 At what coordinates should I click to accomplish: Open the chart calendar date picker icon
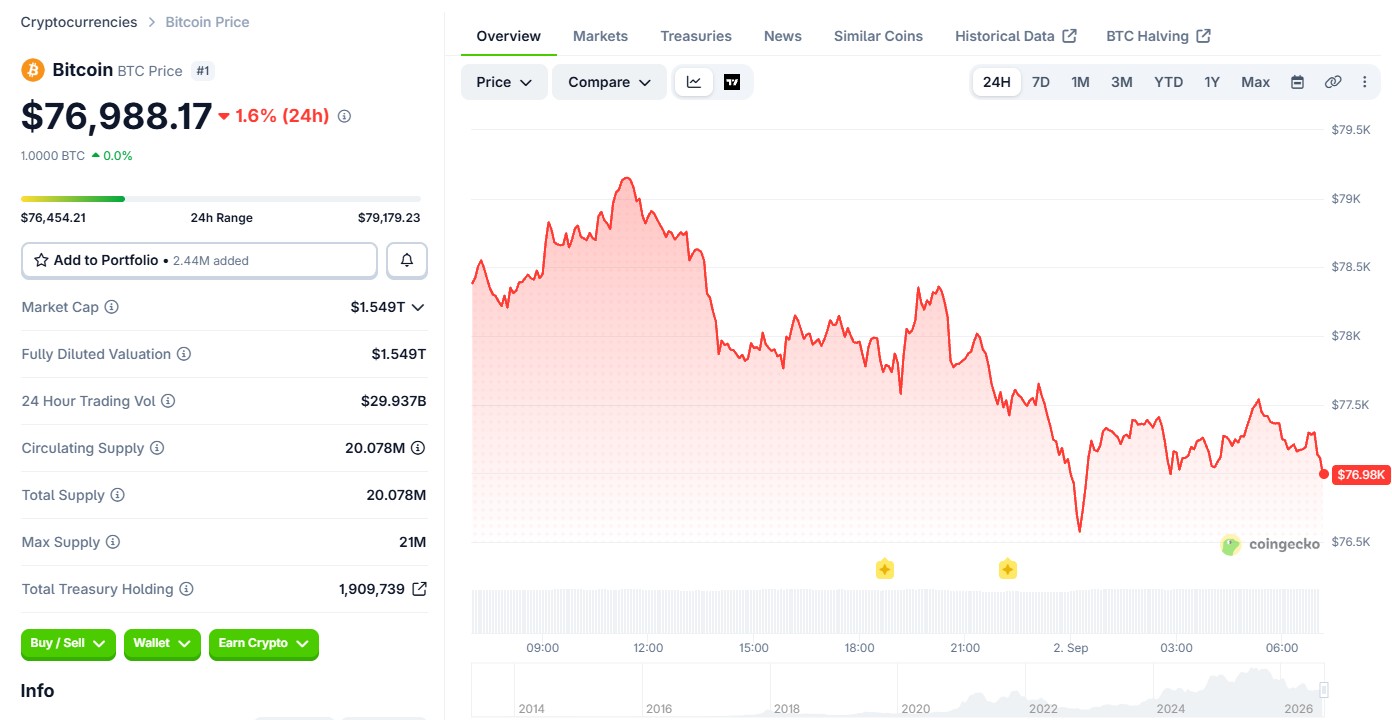point(1297,82)
